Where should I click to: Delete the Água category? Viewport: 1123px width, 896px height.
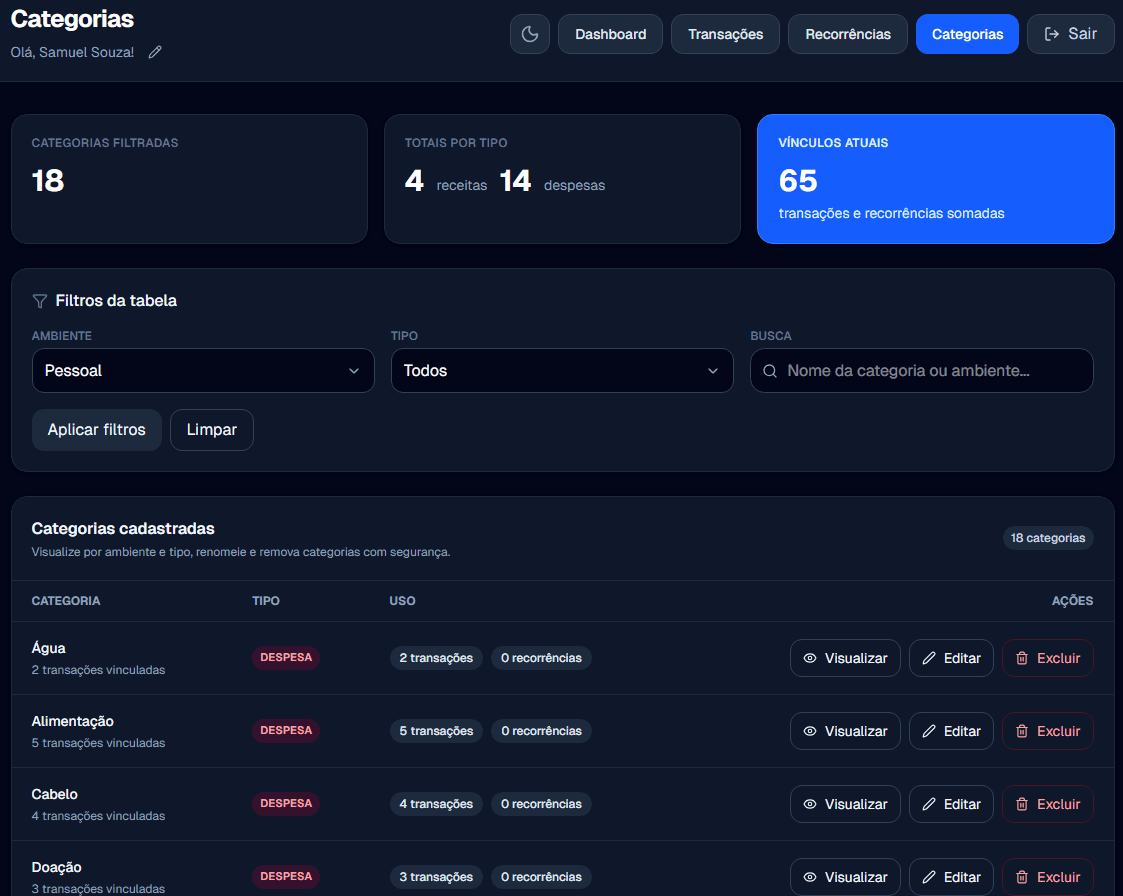point(1048,657)
